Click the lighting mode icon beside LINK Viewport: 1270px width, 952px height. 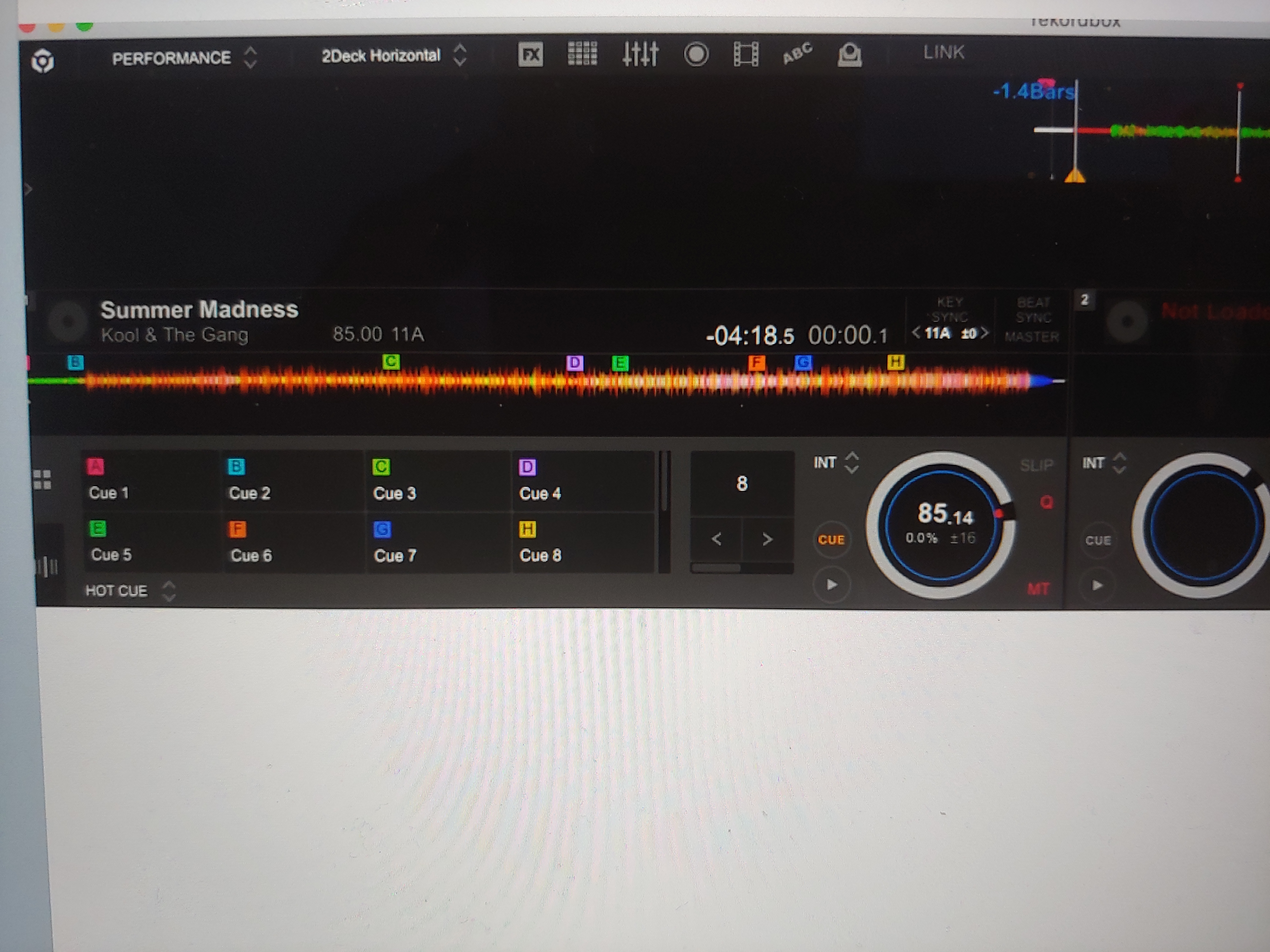[849, 55]
